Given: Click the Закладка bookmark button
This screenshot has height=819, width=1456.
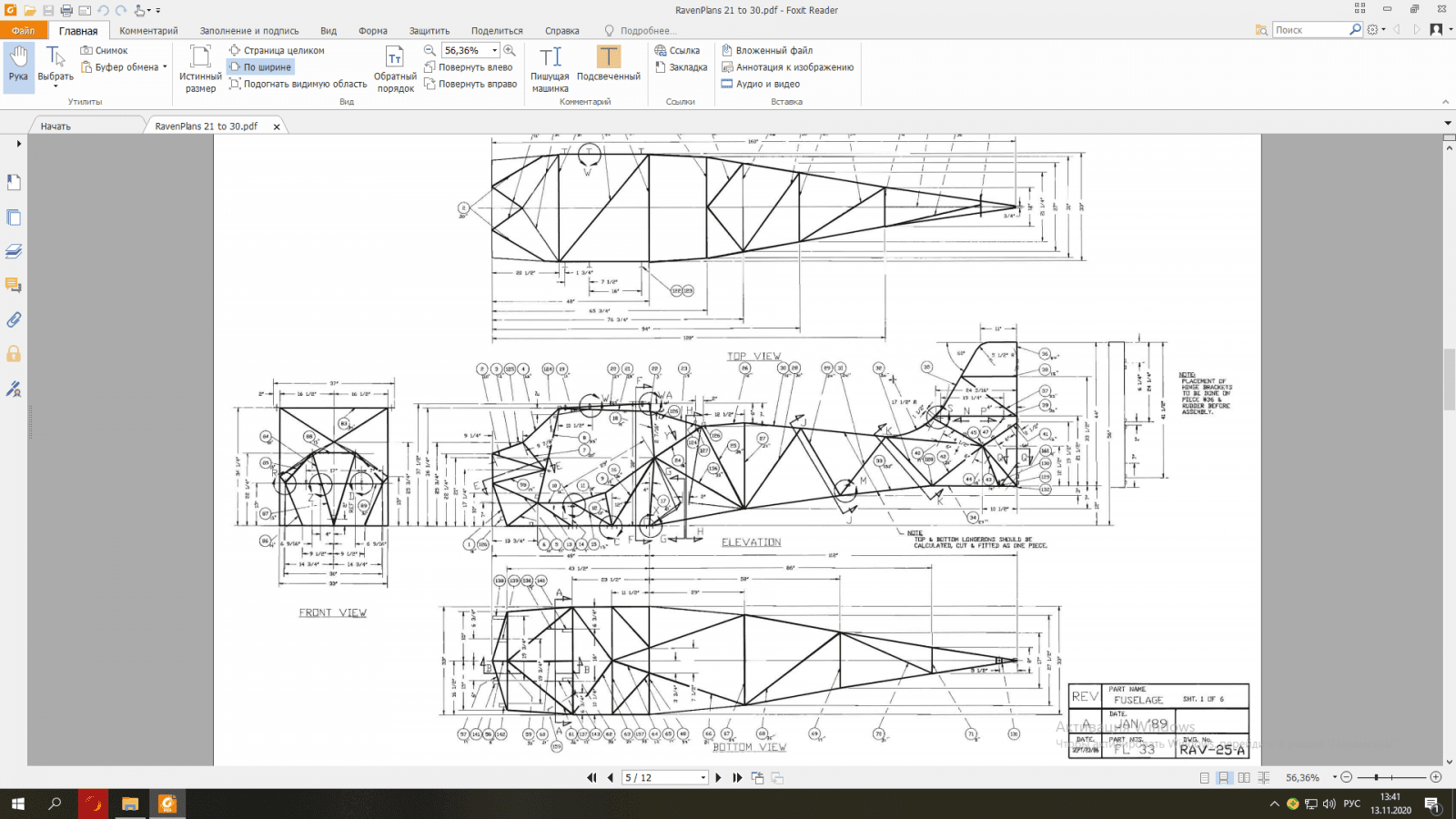Looking at the screenshot, I should (681, 67).
